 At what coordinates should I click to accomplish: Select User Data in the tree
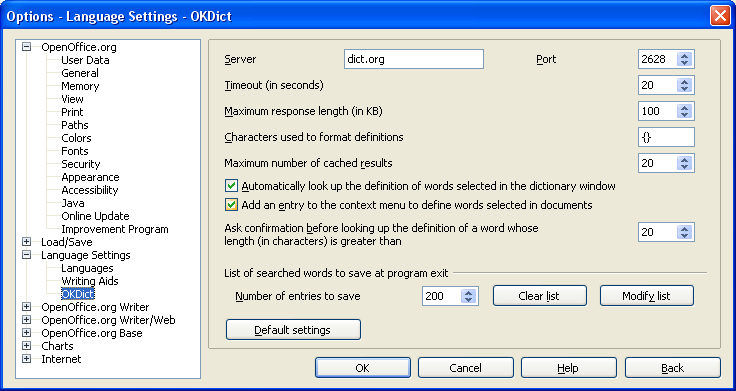(x=85, y=60)
